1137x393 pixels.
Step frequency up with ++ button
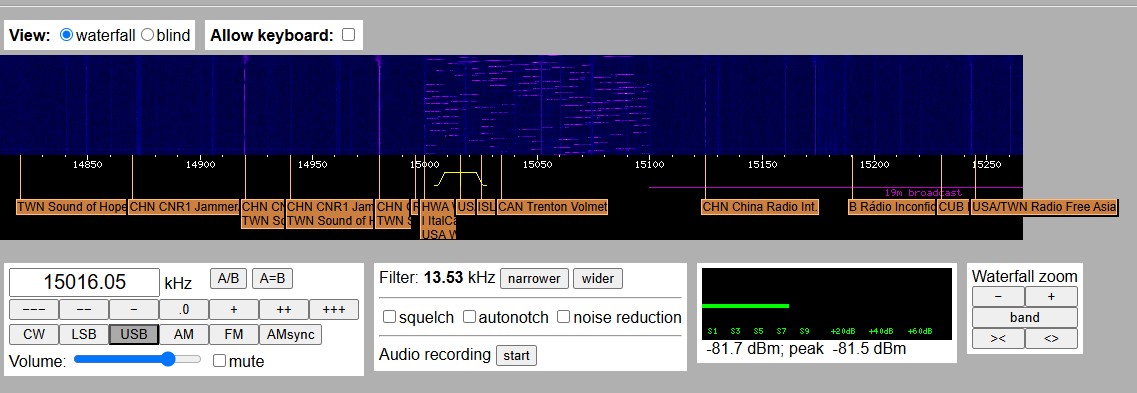point(284,310)
